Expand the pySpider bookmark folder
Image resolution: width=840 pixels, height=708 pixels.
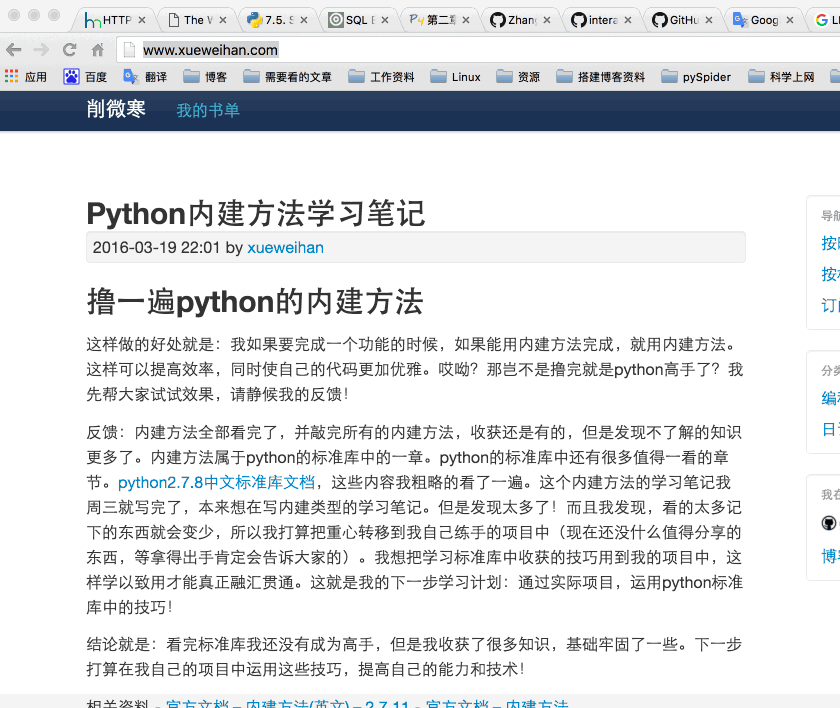pos(696,77)
